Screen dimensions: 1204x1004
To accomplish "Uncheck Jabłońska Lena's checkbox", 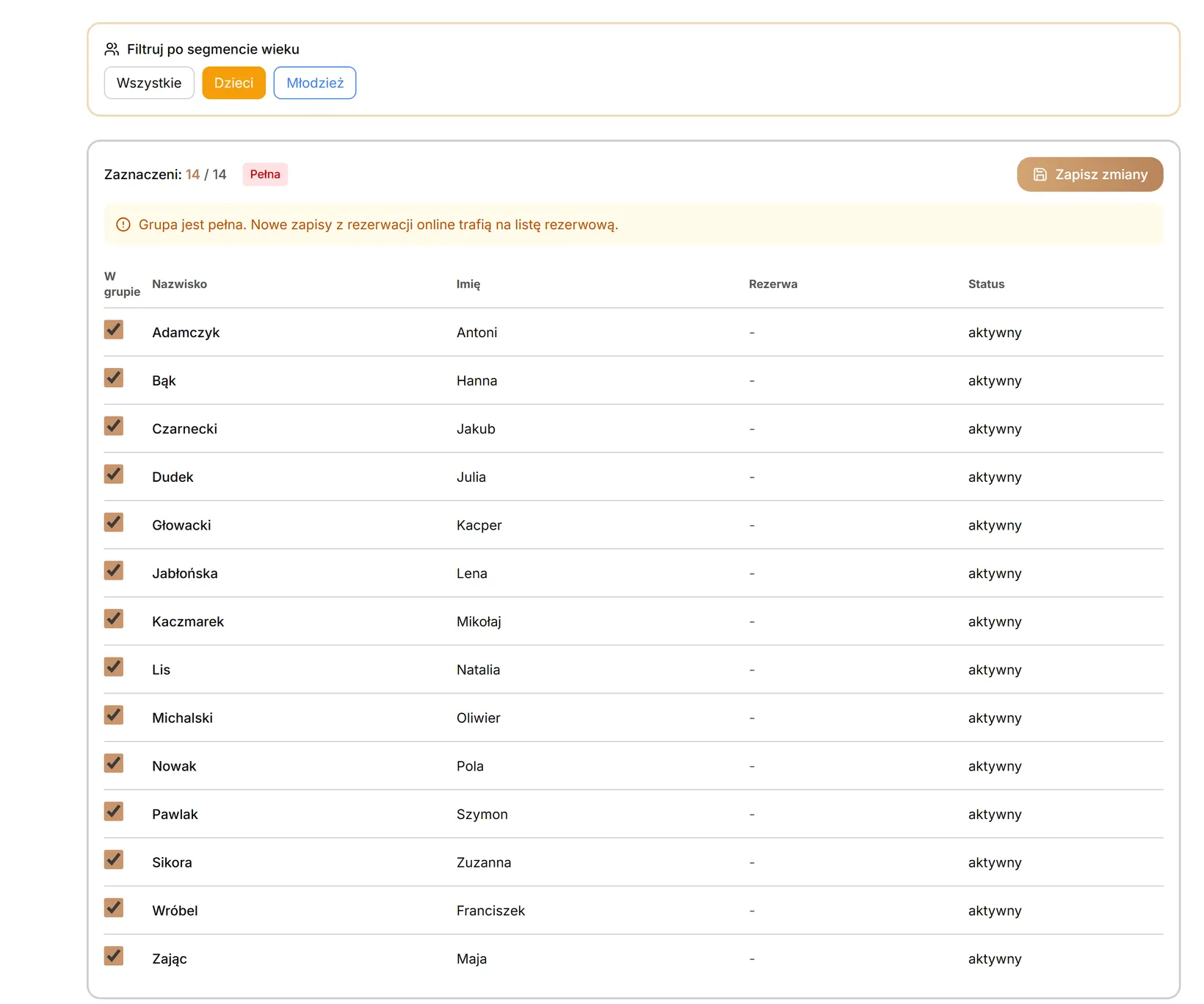I will click(114, 571).
